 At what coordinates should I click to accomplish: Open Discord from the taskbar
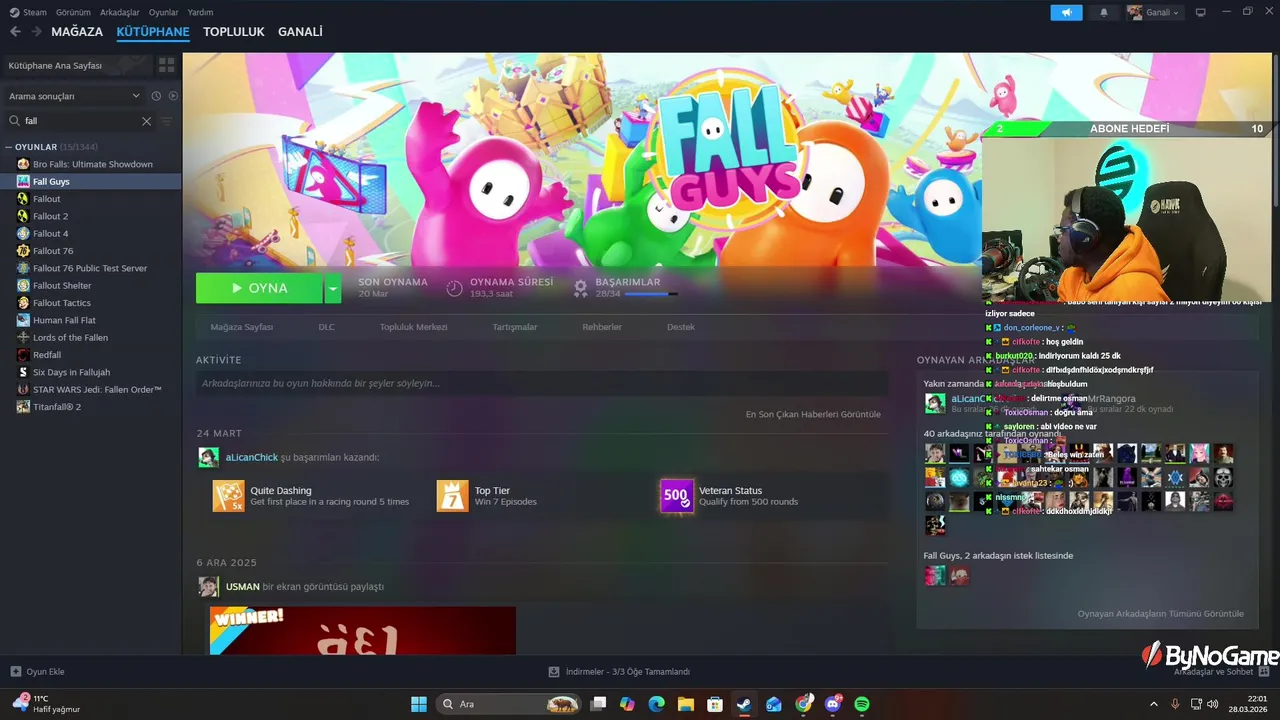(x=833, y=704)
